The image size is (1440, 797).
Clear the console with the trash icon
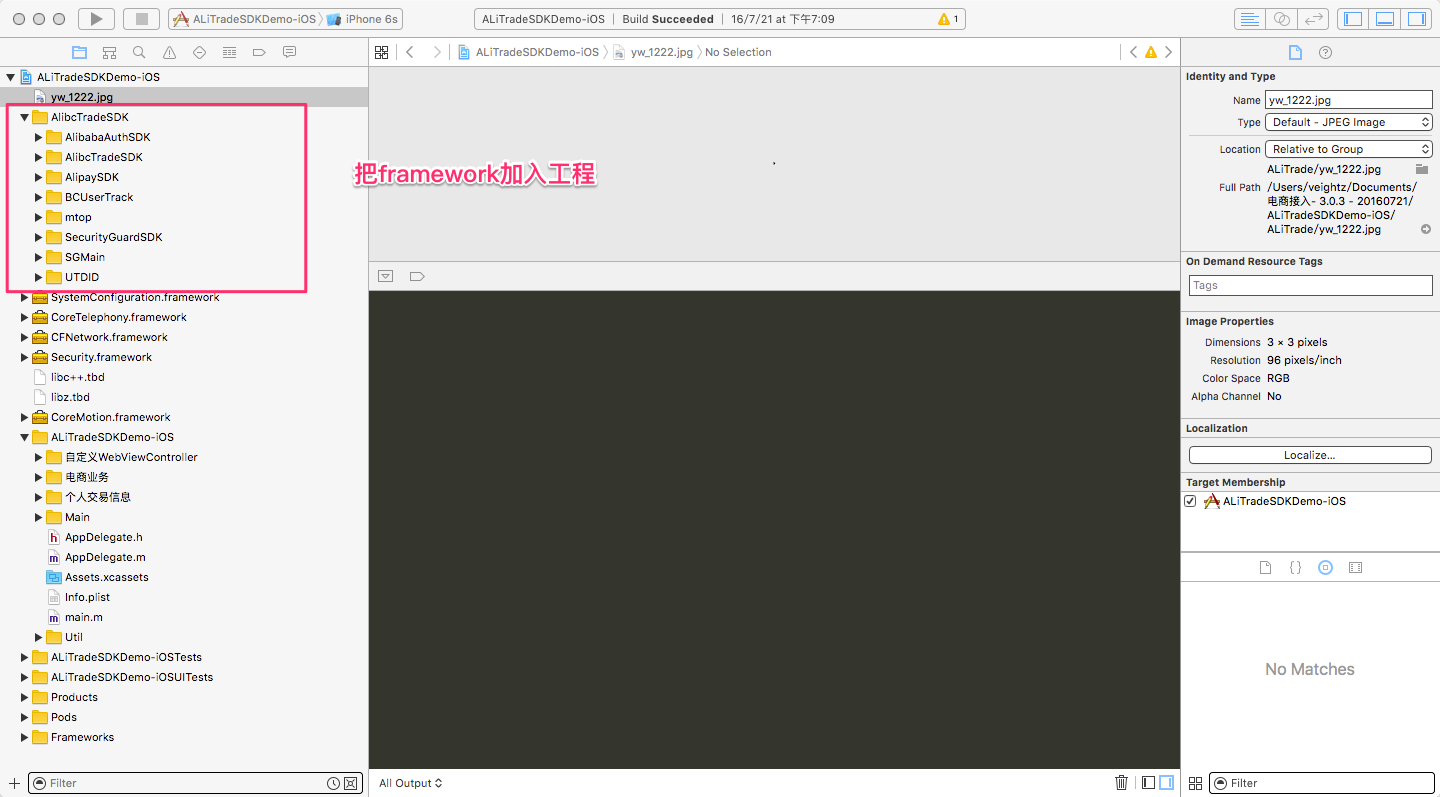1121,783
